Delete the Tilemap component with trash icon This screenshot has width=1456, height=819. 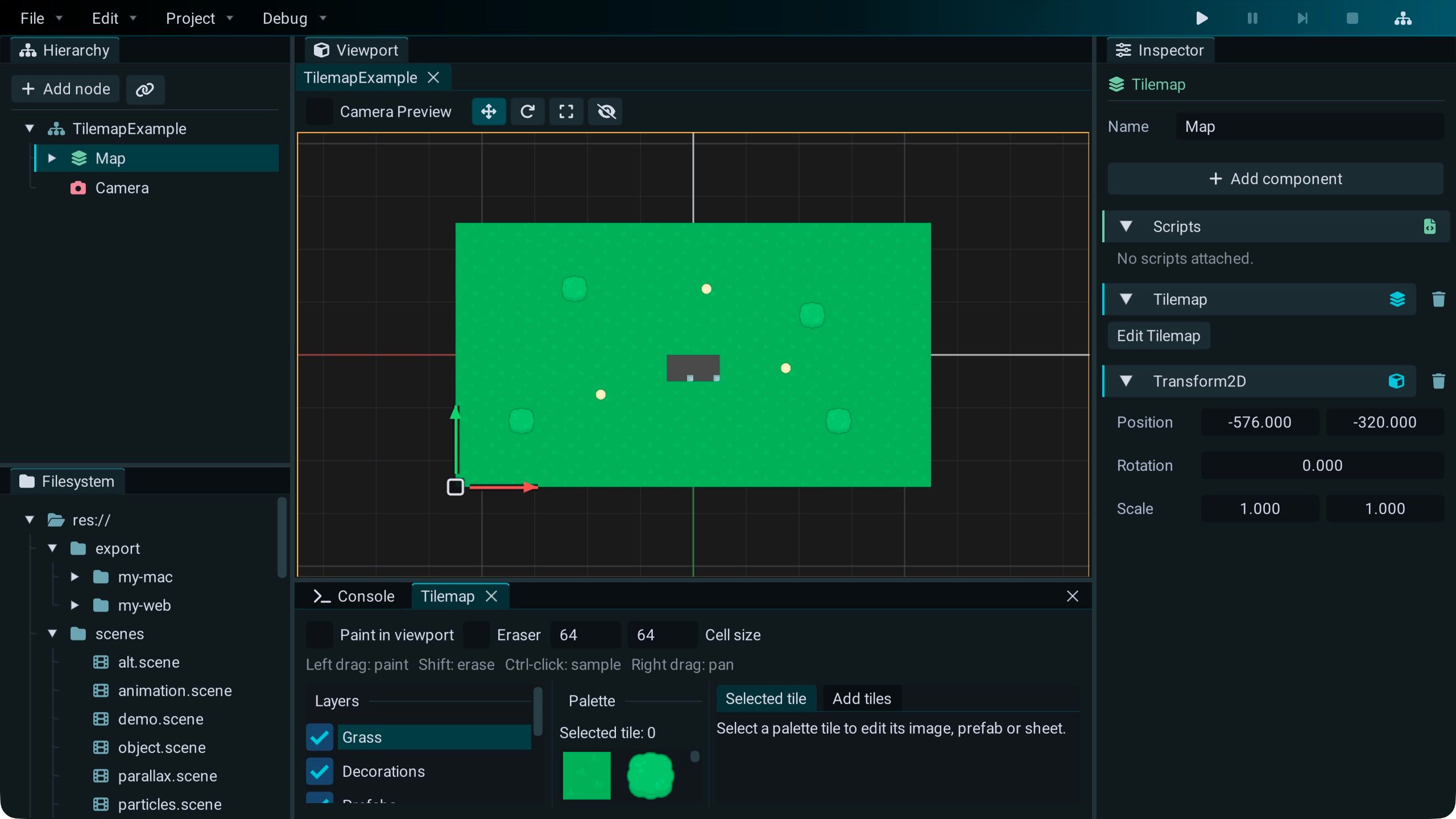tap(1438, 299)
